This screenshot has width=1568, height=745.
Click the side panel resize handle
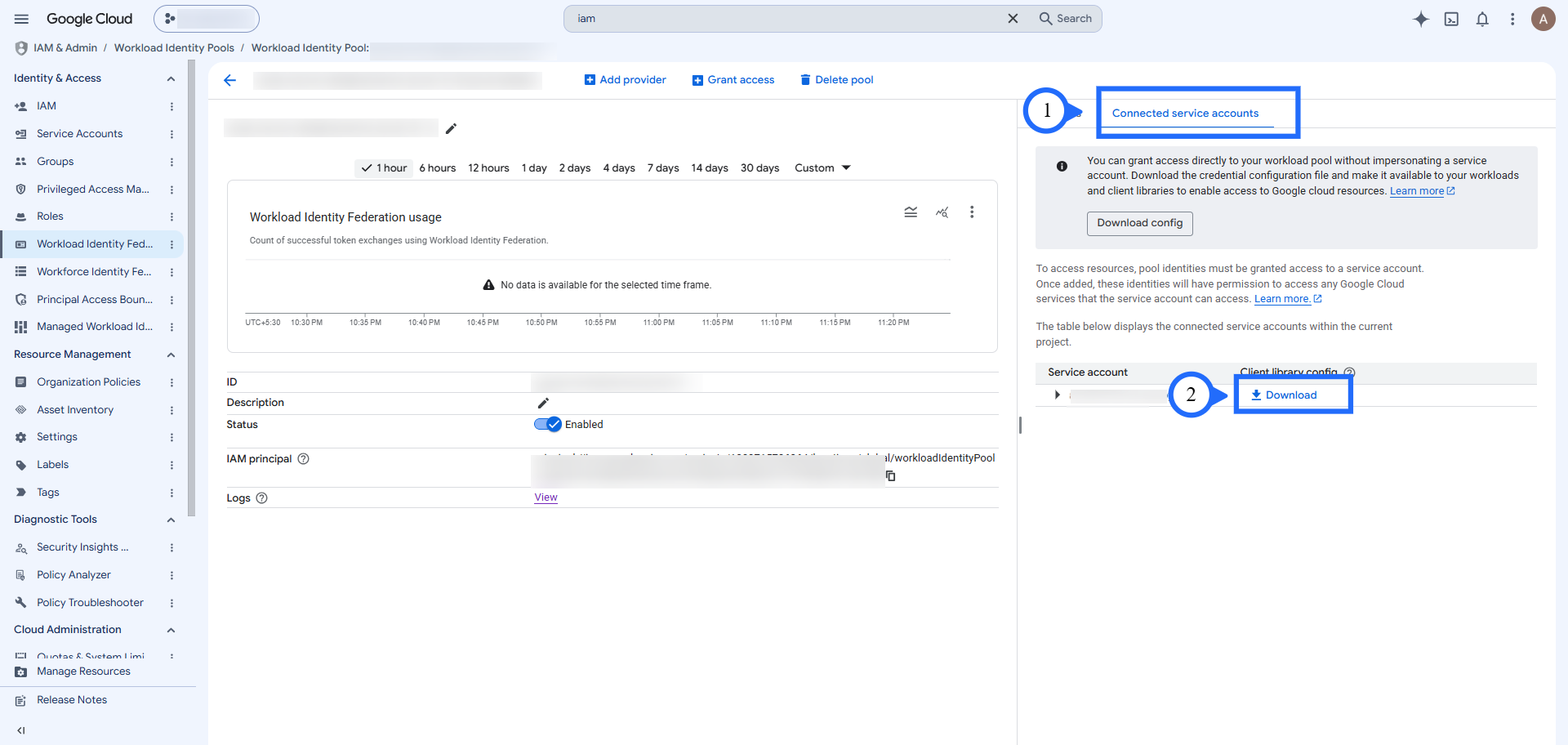pos(1020,425)
